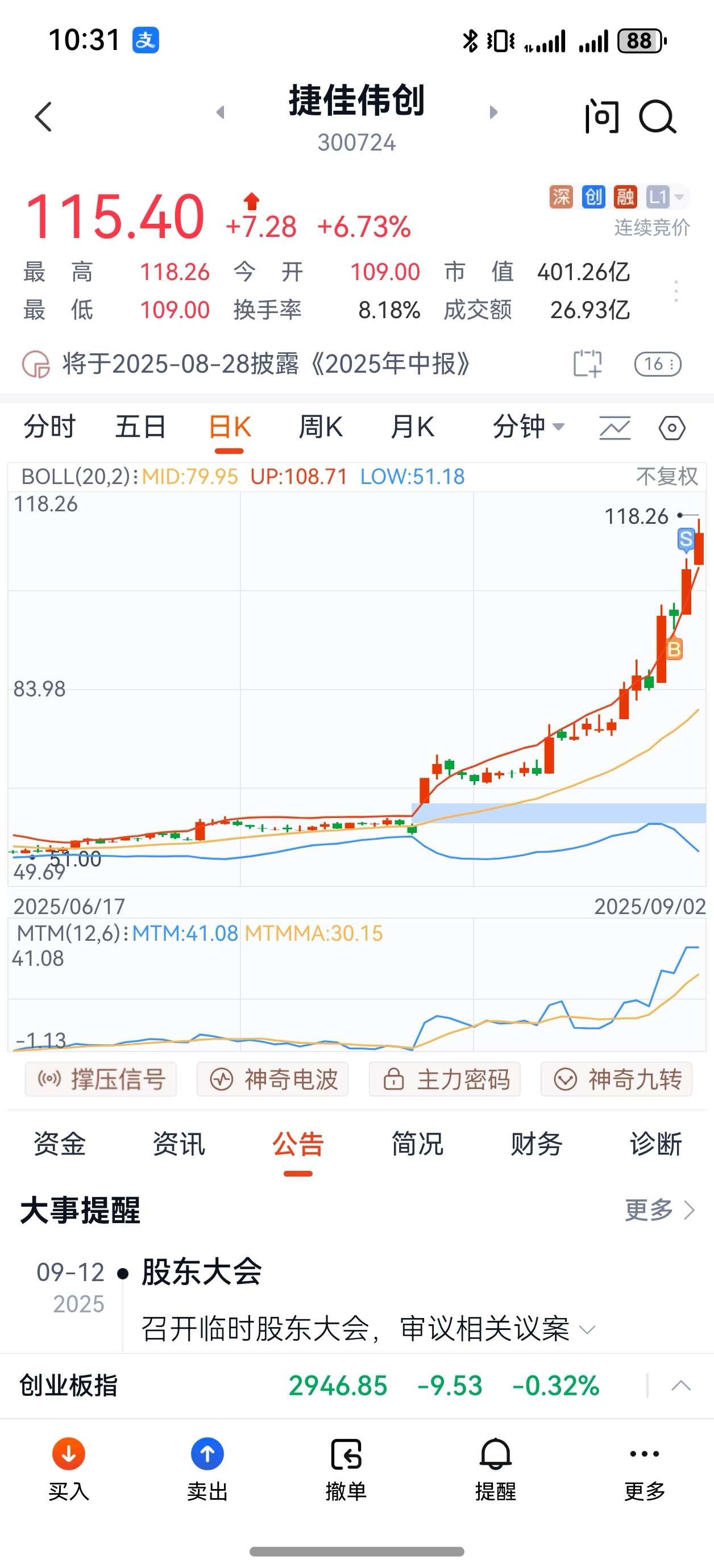Open hexagon chart settings icon
This screenshot has height=1568, width=714.
click(672, 427)
